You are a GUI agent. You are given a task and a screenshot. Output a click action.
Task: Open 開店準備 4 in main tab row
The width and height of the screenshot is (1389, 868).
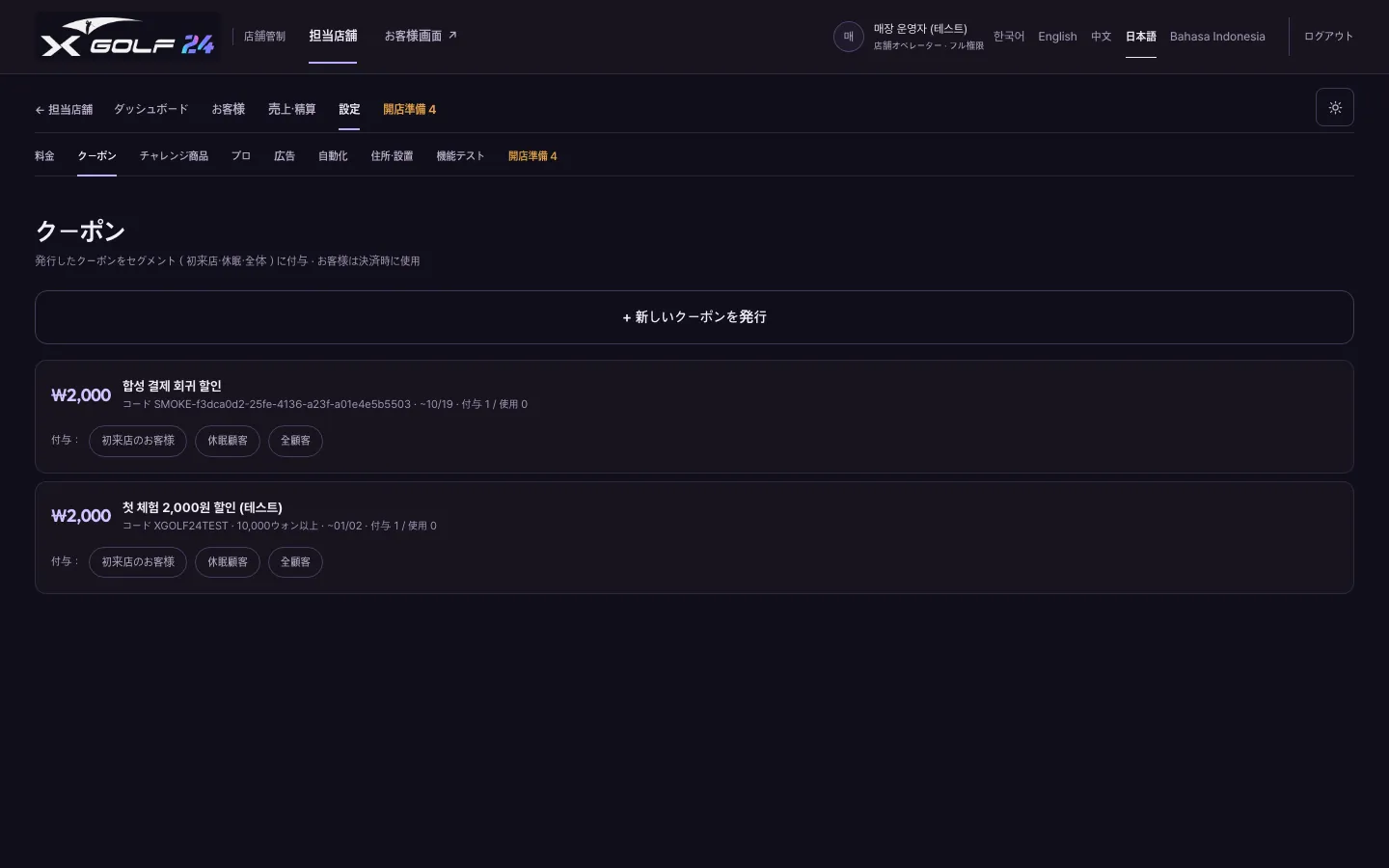tap(409, 109)
